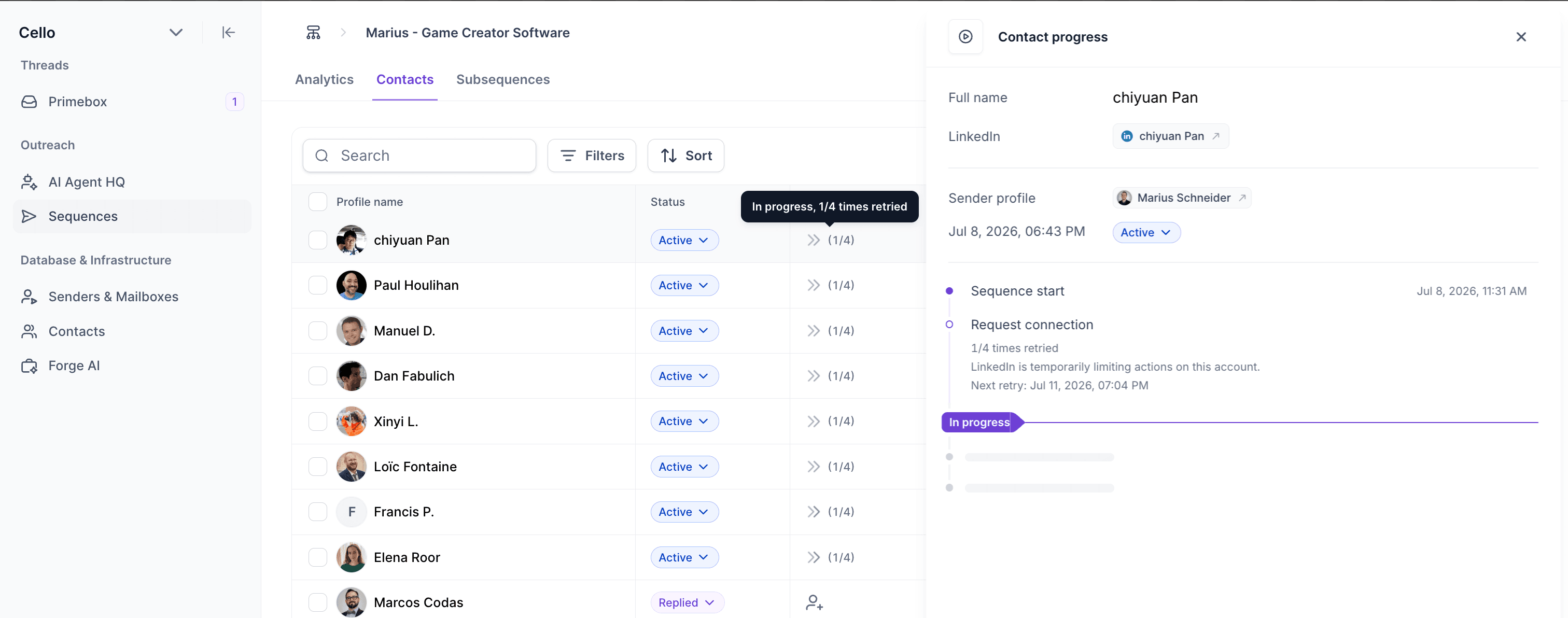
Task: Click into the Search contacts field
Action: (419, 156)
